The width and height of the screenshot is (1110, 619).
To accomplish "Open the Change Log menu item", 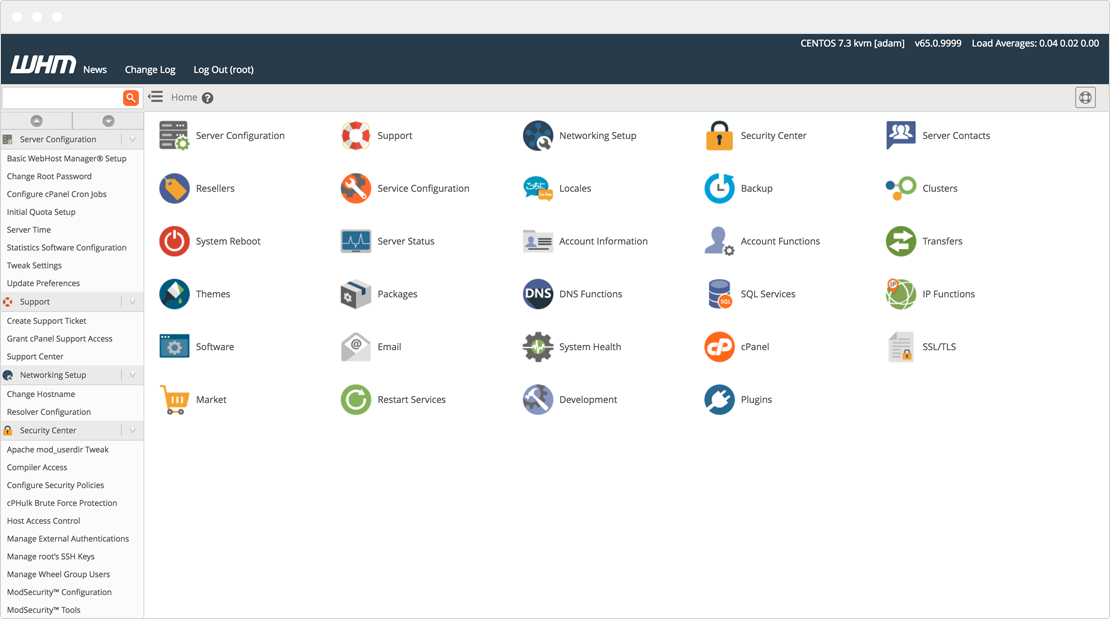I will coord(150,70).
